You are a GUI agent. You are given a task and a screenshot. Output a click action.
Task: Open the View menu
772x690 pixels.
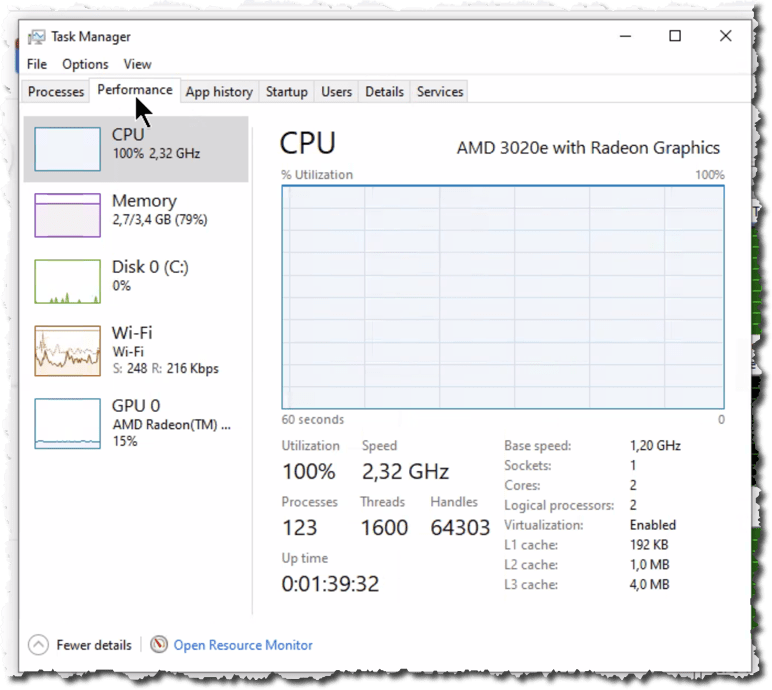[x=137, y=64]
